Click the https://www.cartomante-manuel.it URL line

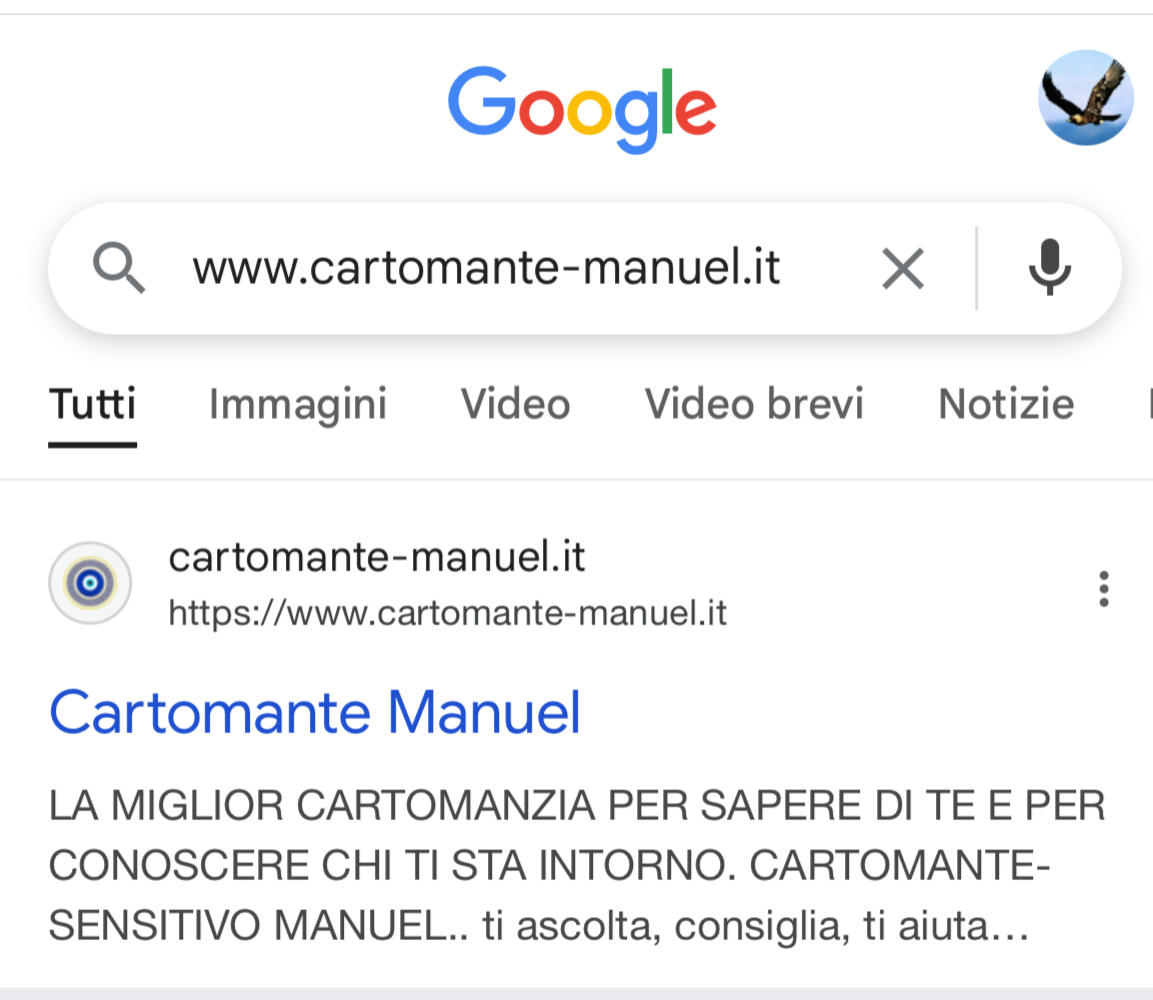click(x=447, y=612)
